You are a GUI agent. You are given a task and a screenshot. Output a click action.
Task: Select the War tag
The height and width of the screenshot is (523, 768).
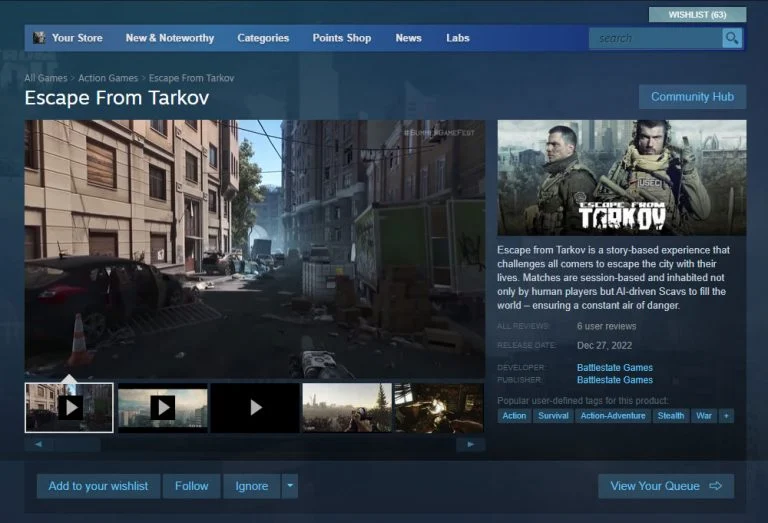click(704, 416)
